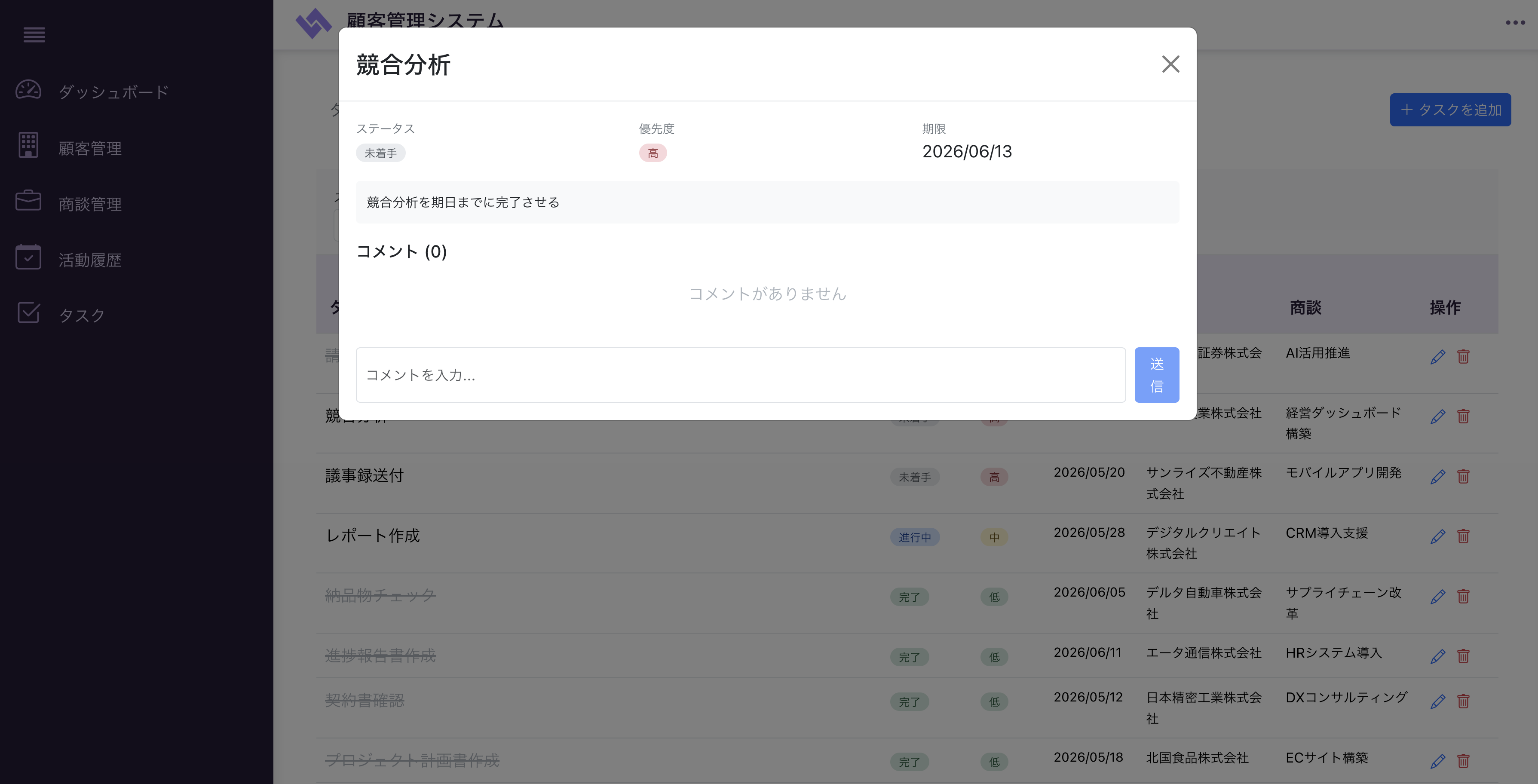Delete the 契約書確認 task
Screen dimensions: 1538x784
point(1463,701)
